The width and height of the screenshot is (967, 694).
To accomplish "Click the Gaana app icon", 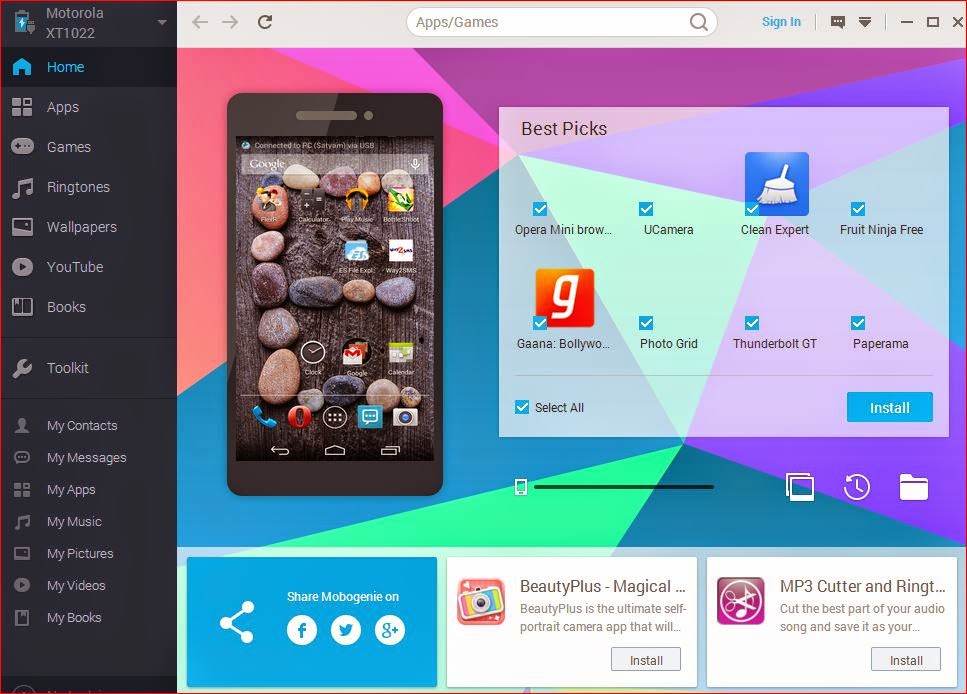I will 565,298.
